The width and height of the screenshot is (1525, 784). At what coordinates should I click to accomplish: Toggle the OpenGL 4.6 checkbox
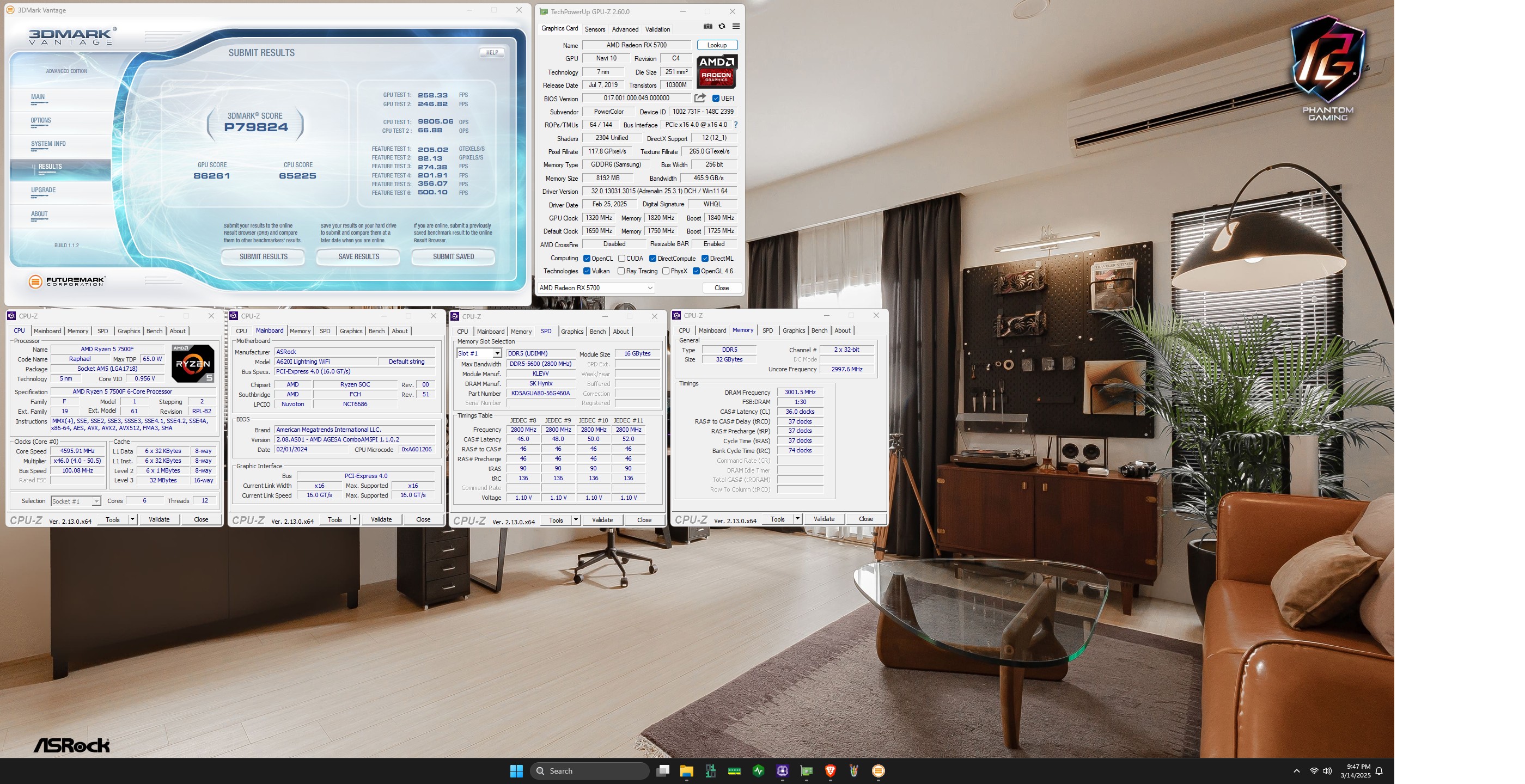696,271
